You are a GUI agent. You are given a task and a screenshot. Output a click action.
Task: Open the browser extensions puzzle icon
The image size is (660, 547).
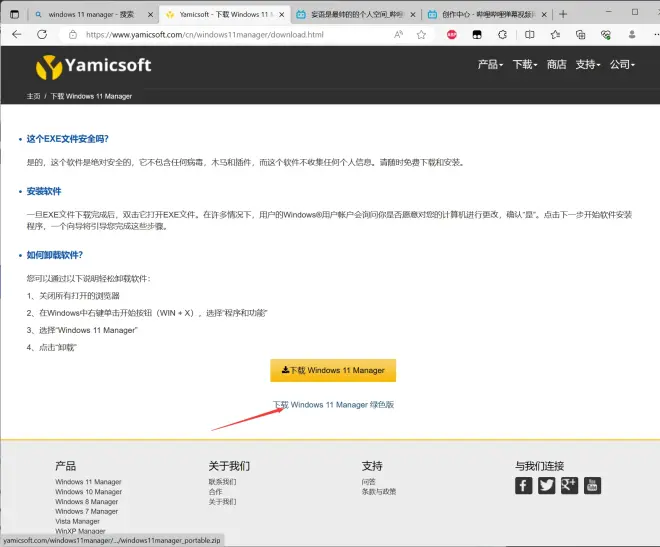502,35
